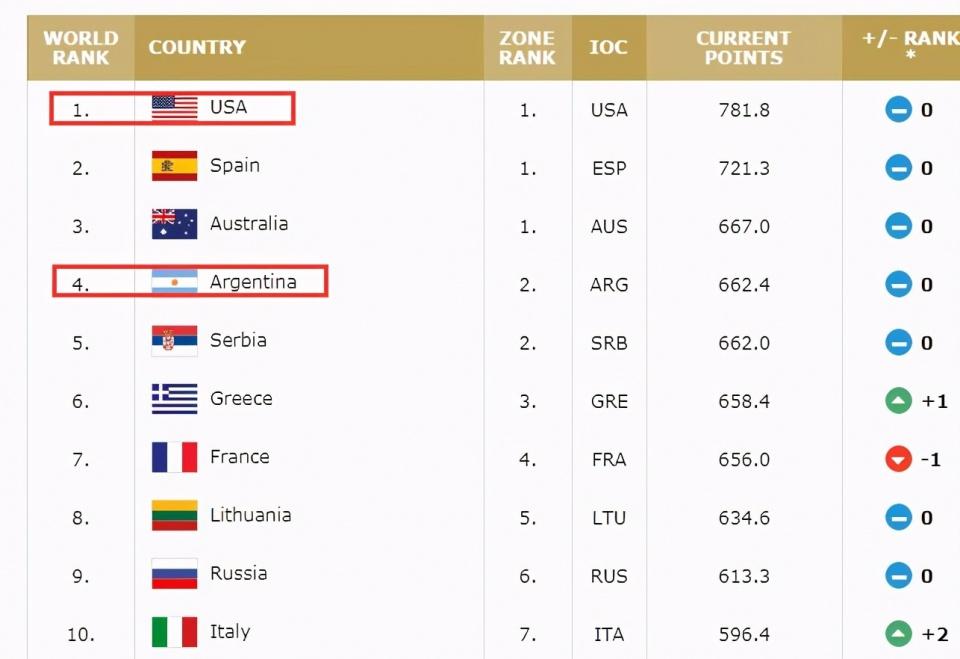Click the Country column header
The image size is (960, 659).
(x=197, y=47)
